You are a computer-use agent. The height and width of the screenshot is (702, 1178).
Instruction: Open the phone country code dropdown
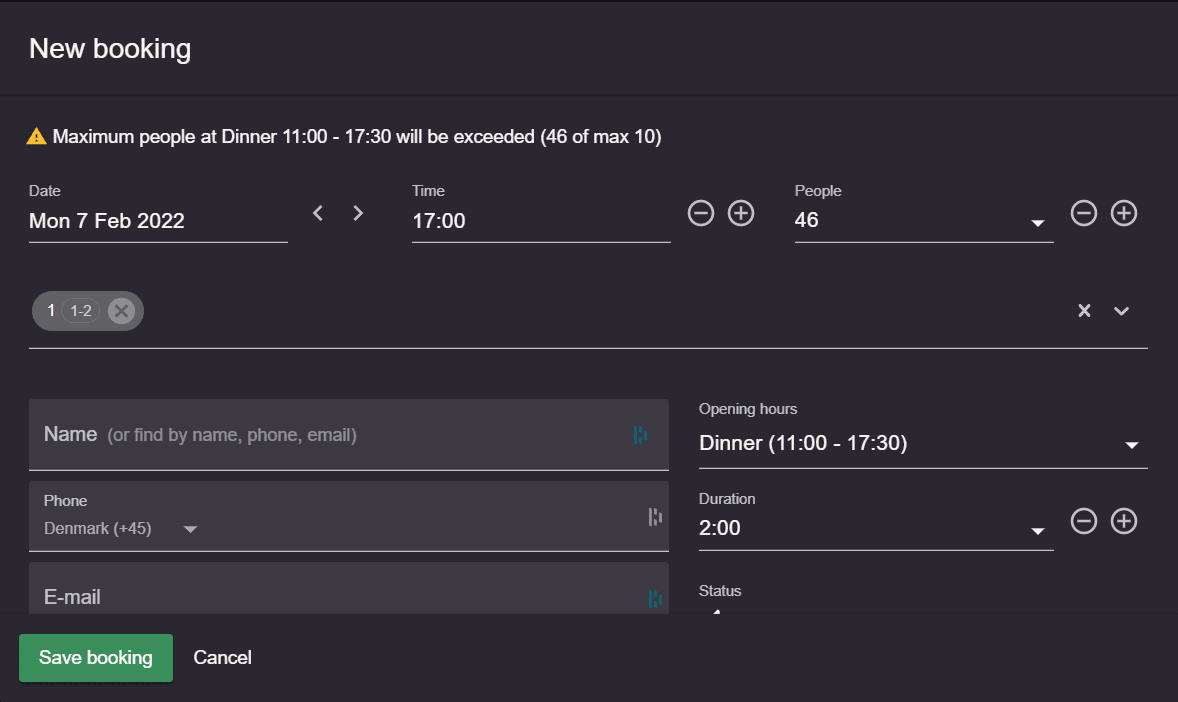[190, 528]
